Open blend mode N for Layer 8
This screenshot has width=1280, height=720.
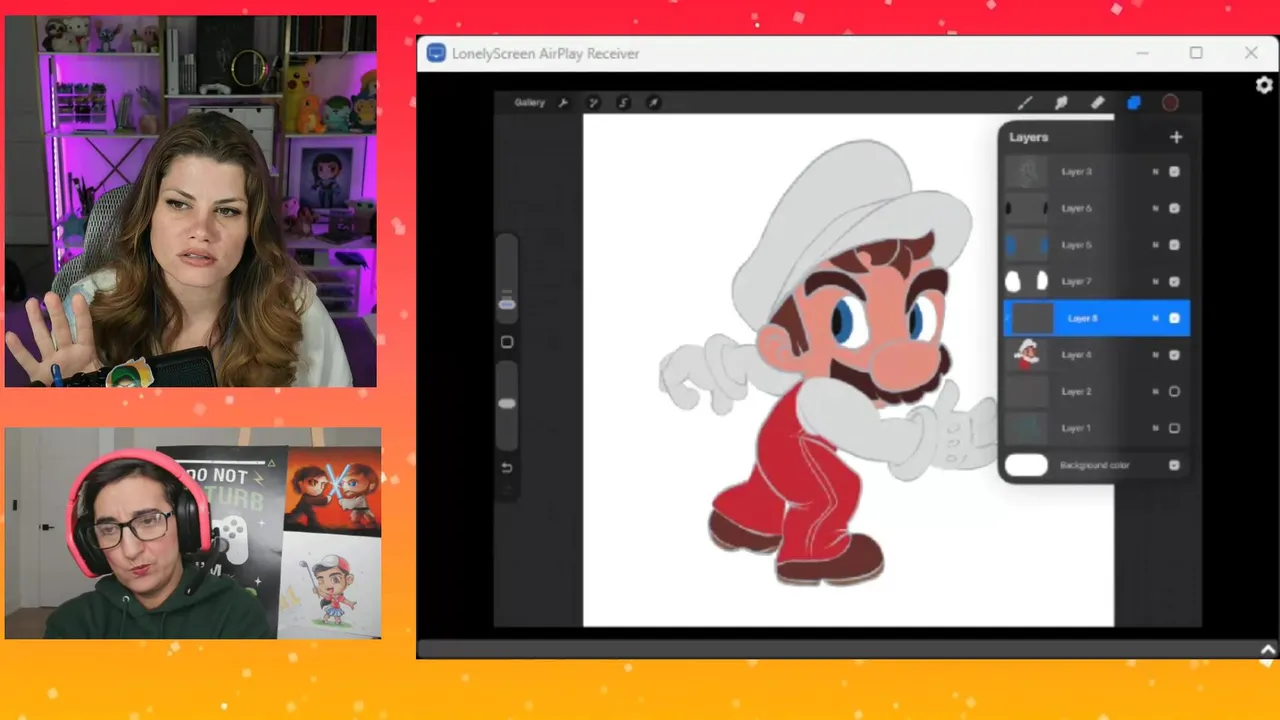click(x=1155, y=318)
